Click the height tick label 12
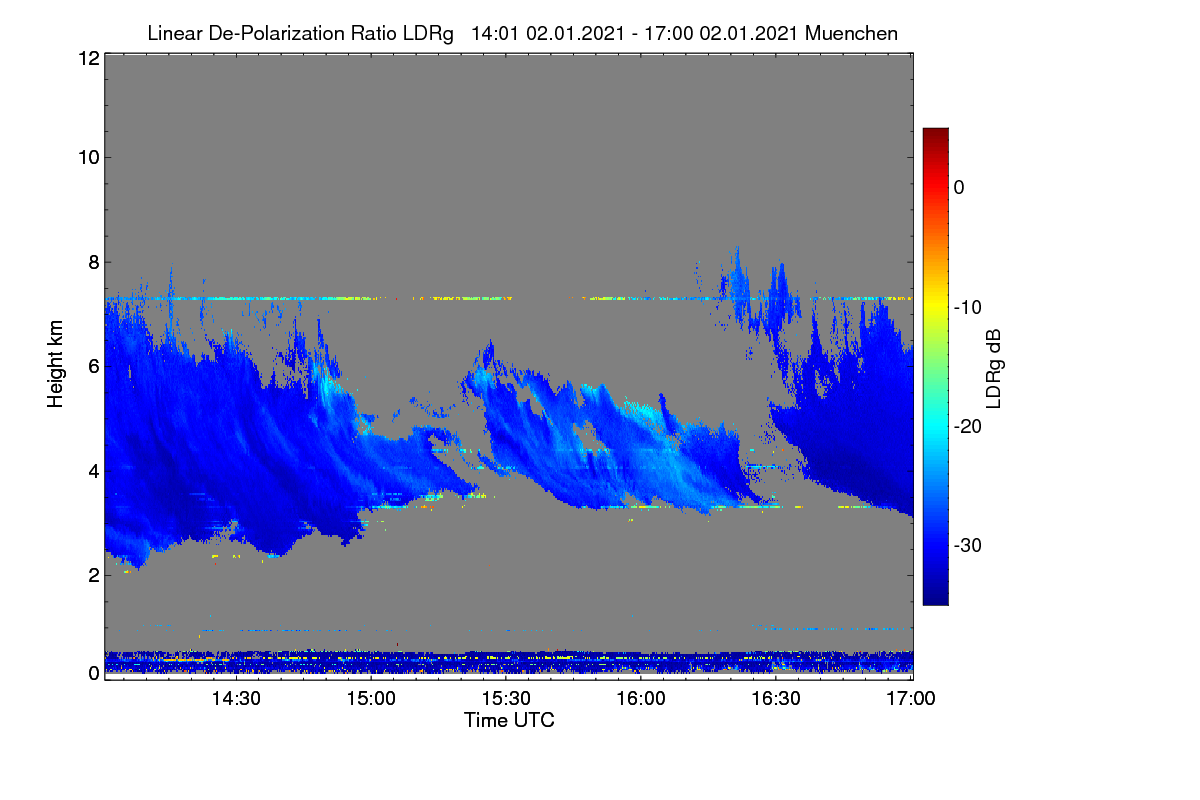The width and height of the screenshot is (1200, 800). [87, 58]
